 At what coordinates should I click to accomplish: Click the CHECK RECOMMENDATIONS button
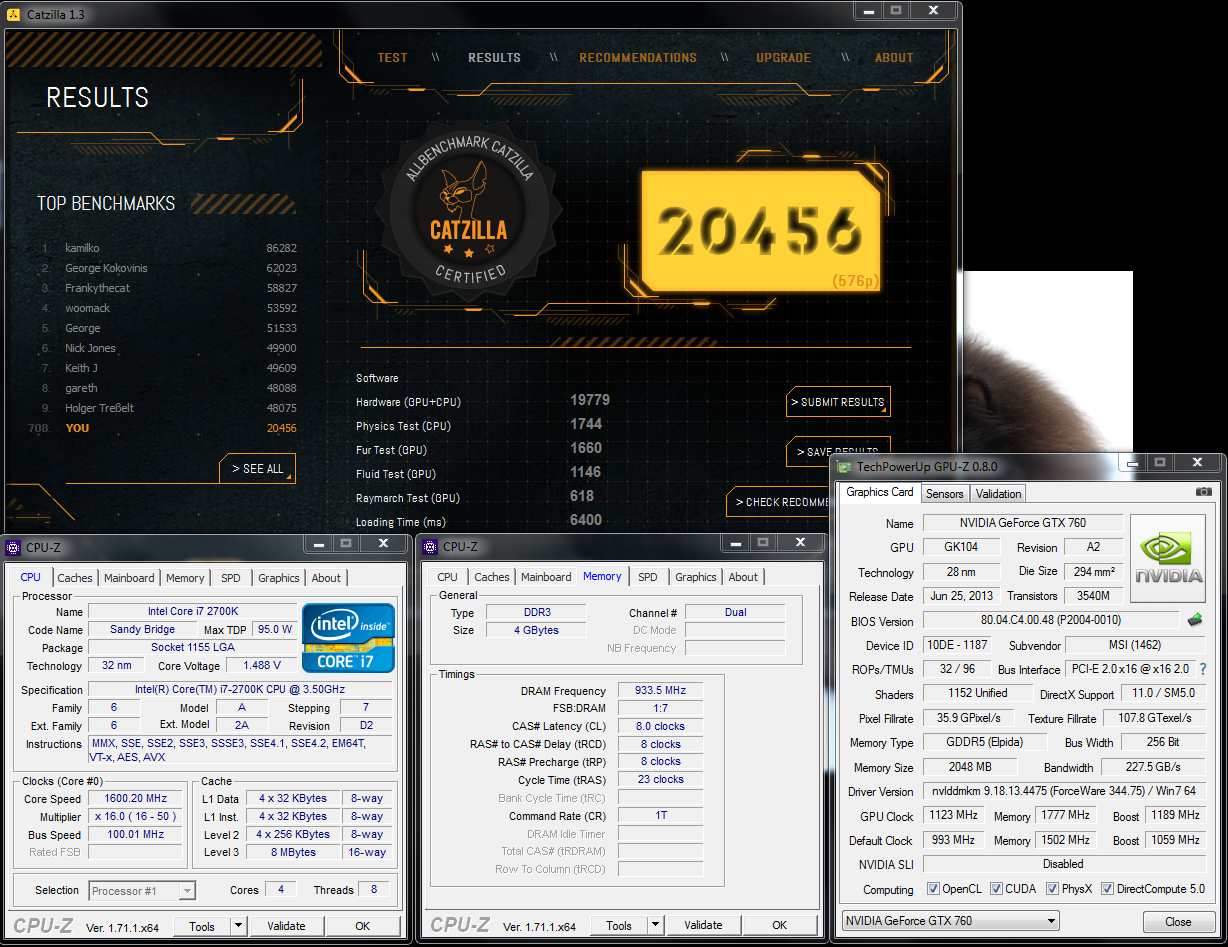(780, 502)
